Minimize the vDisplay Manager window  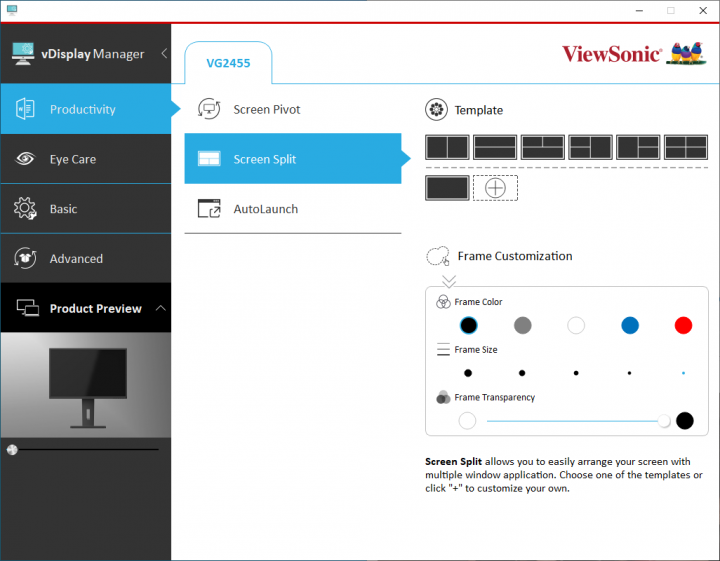pos(639,10)
